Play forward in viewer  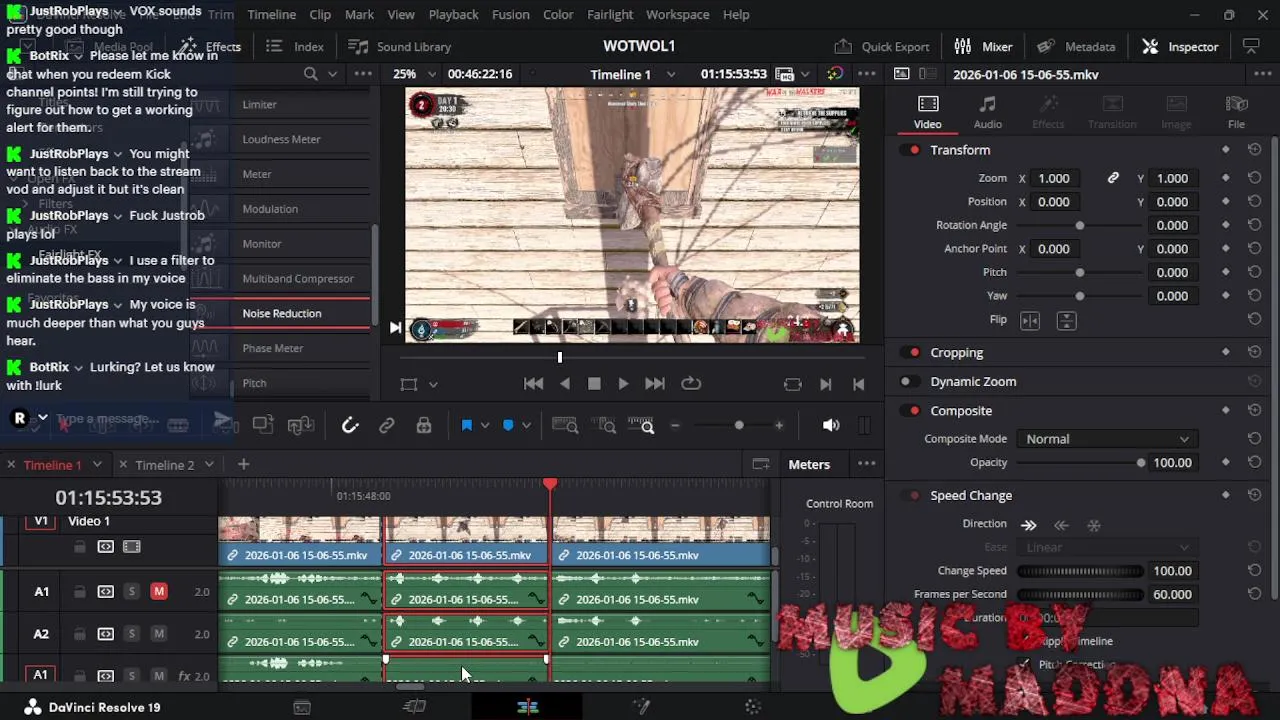point(623,384)
